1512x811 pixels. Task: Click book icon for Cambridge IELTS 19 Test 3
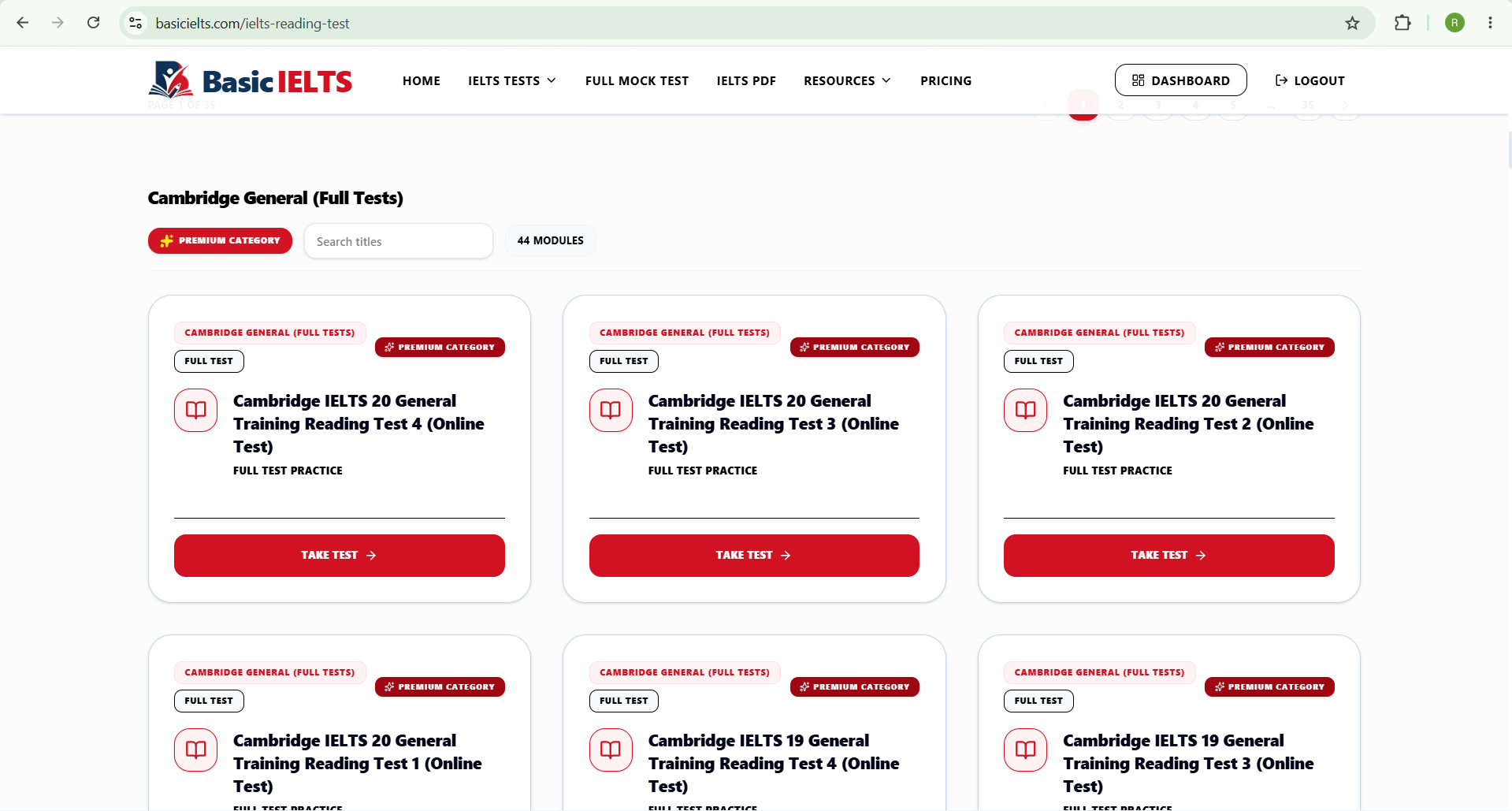pyautogui.click(x=1025, y=750)
